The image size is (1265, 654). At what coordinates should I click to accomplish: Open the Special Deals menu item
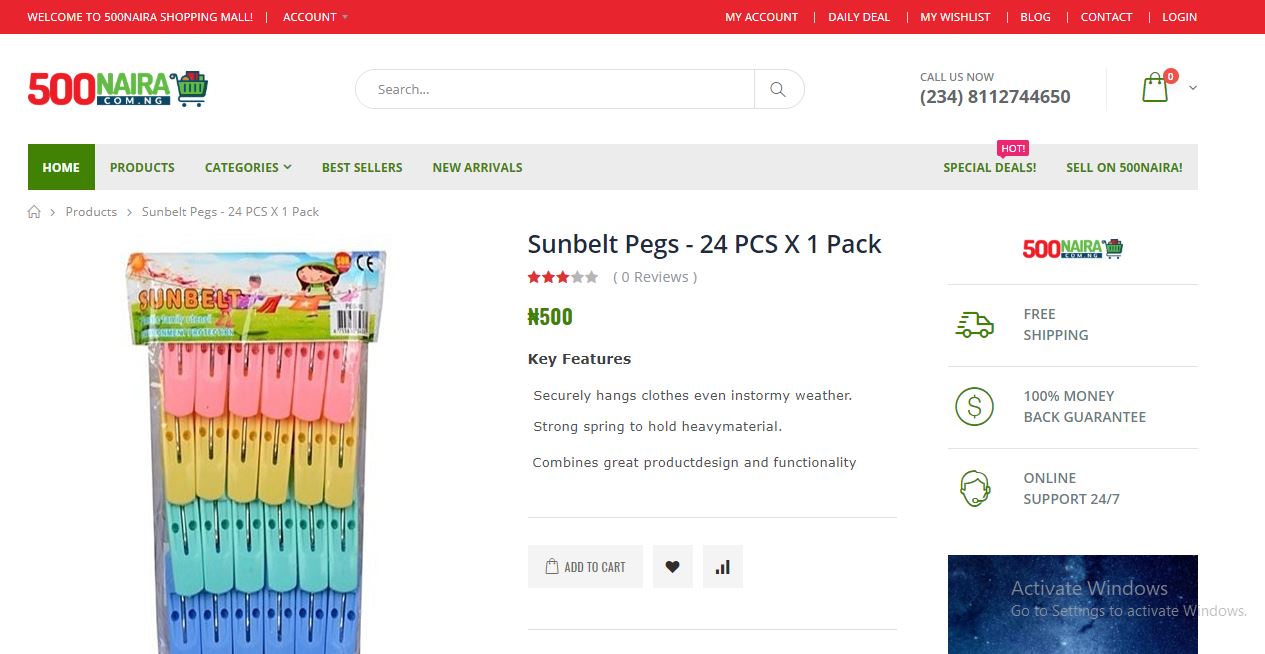(x=990, y=167)
